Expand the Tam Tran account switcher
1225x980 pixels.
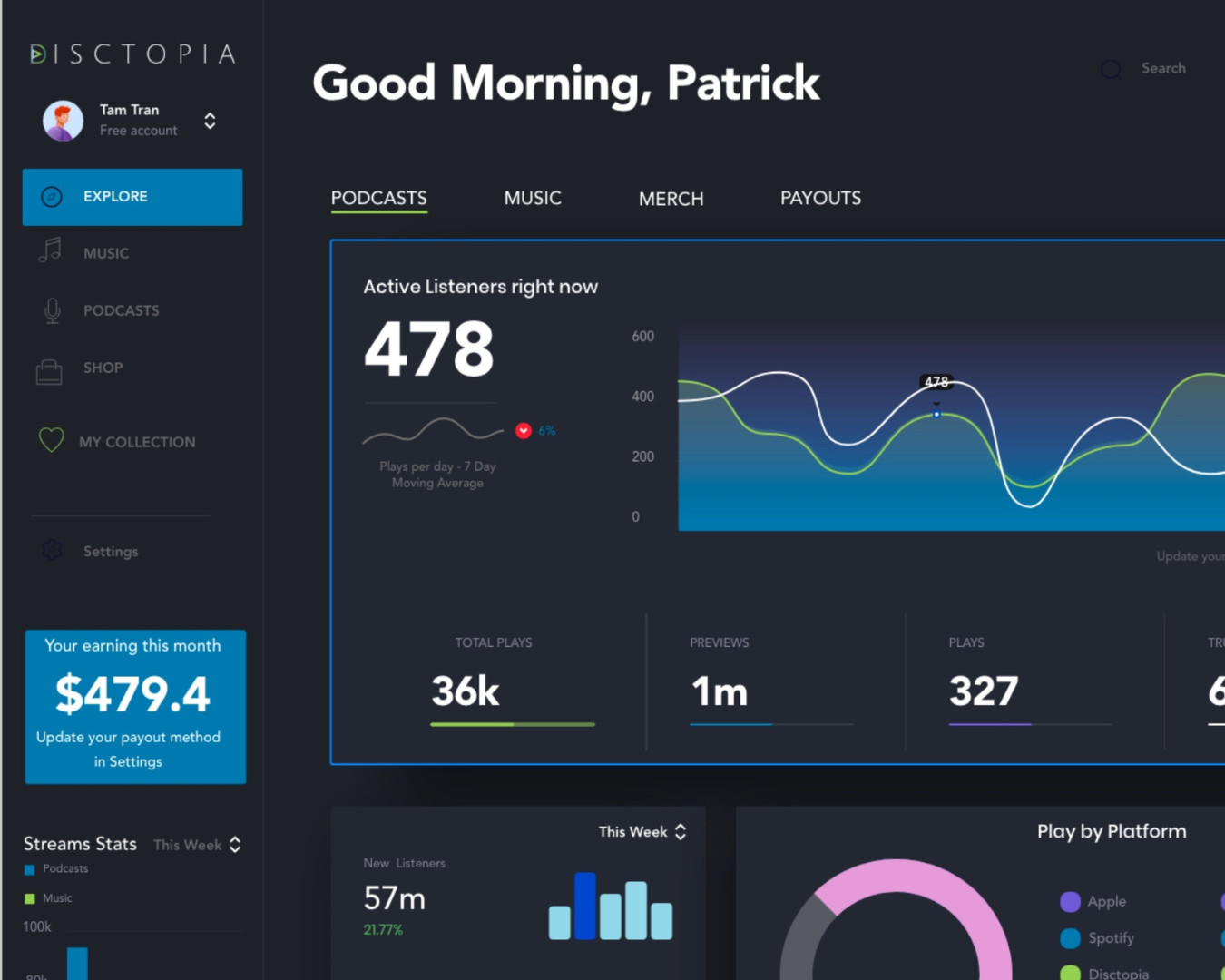click(x=210, y=121)
